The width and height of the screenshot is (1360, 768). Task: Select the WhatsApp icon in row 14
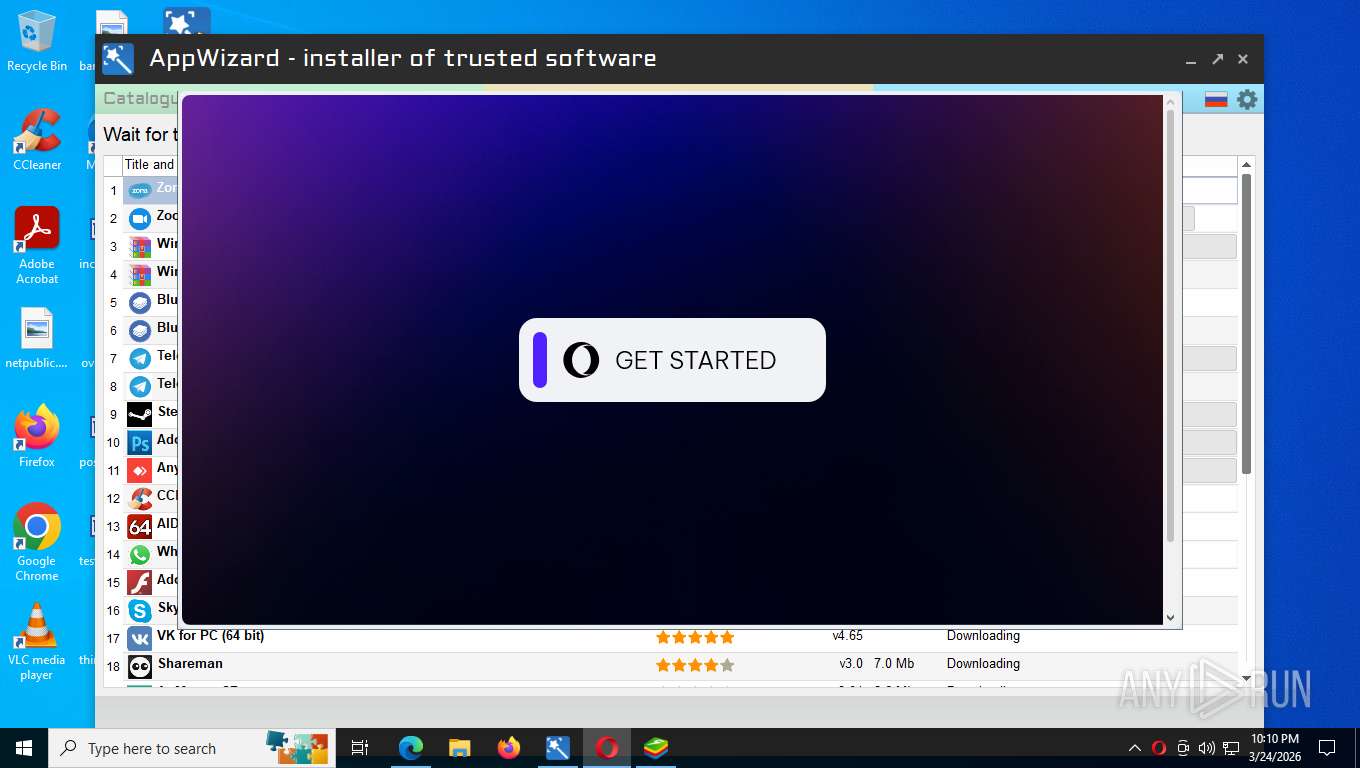pos(140,554)
